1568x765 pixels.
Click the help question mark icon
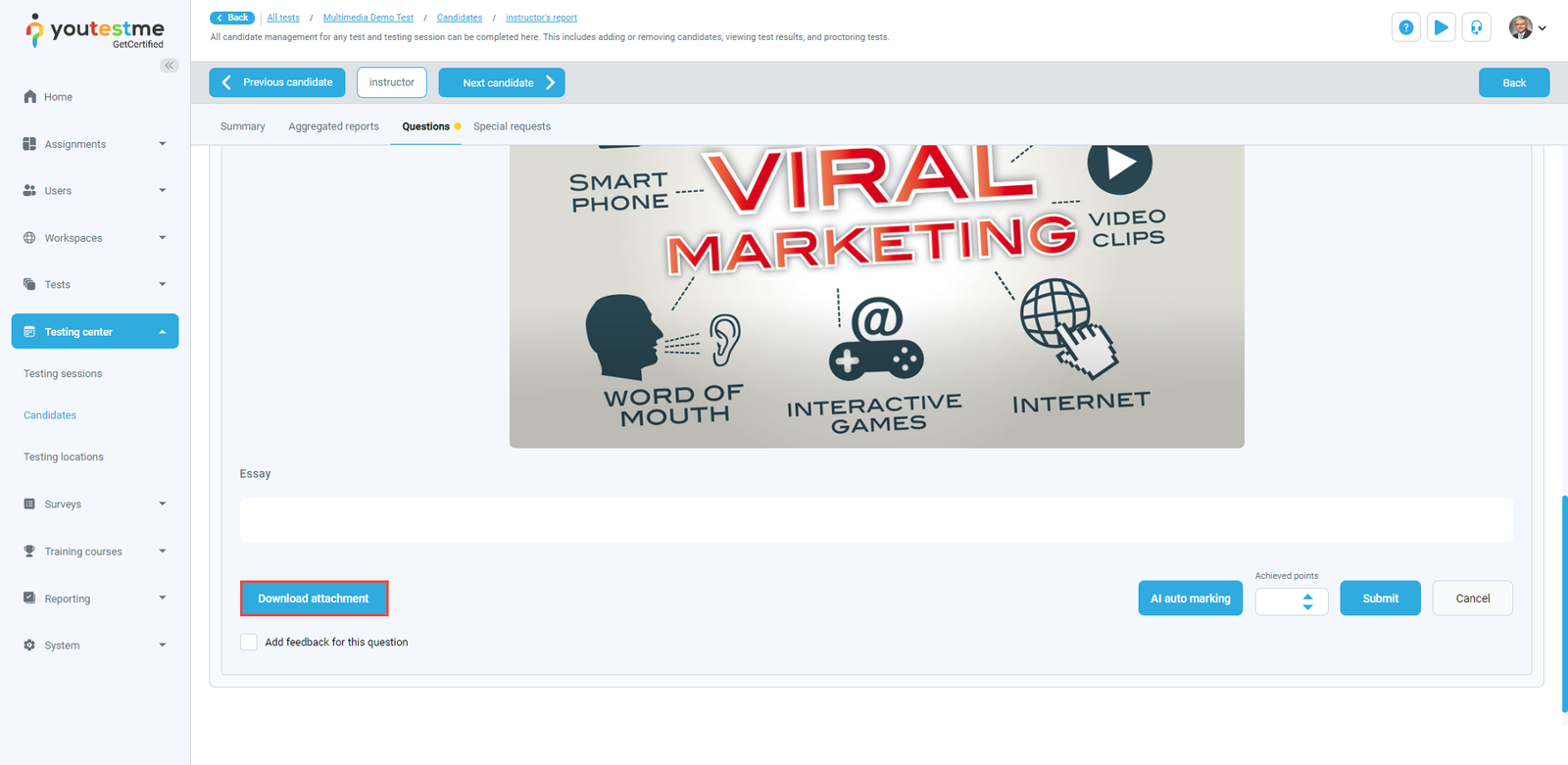pos(1405,27)
